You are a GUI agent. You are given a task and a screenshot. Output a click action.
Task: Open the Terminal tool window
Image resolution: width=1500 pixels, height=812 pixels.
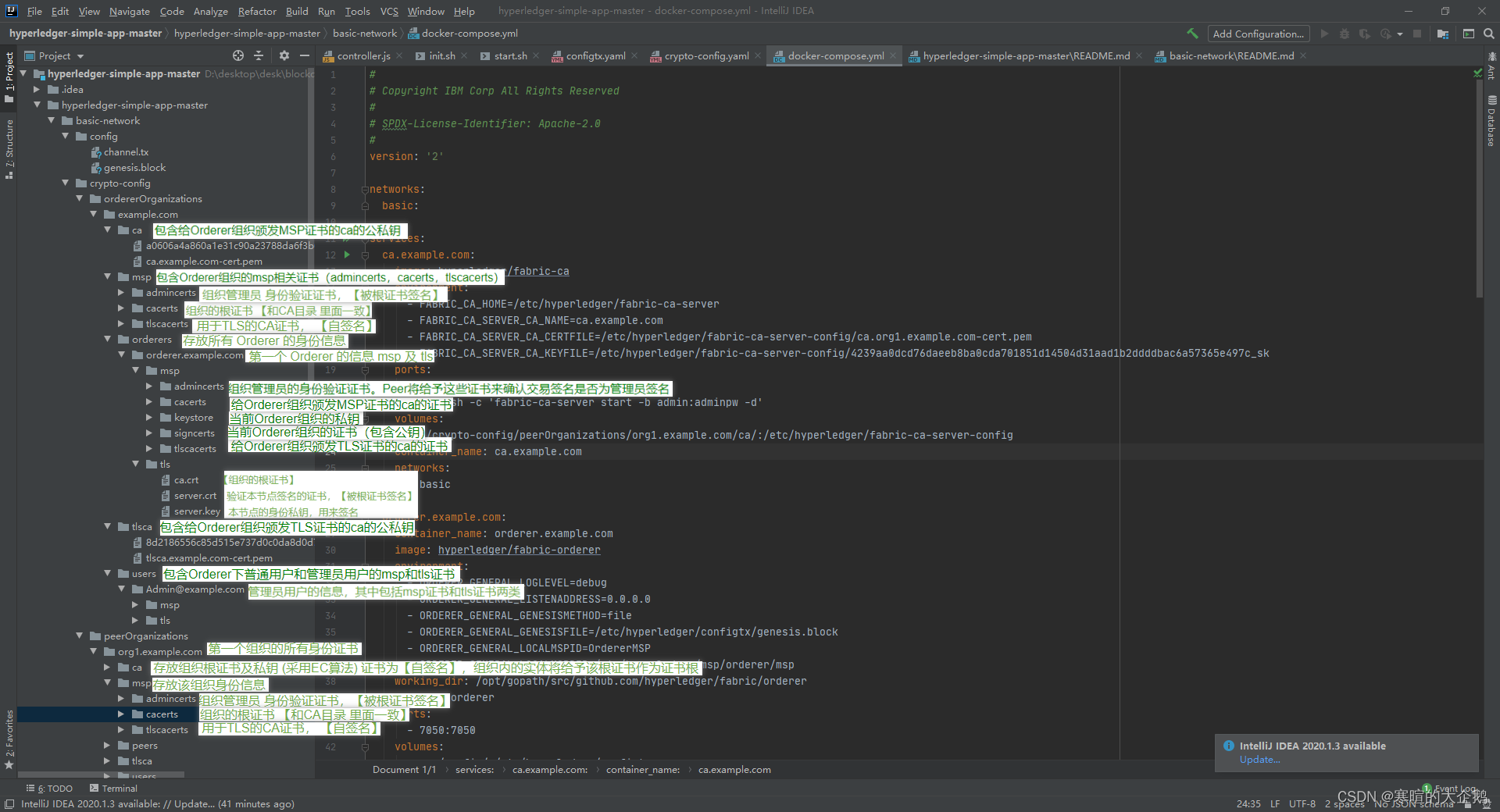pyautogui.click(x=113, y=789)
